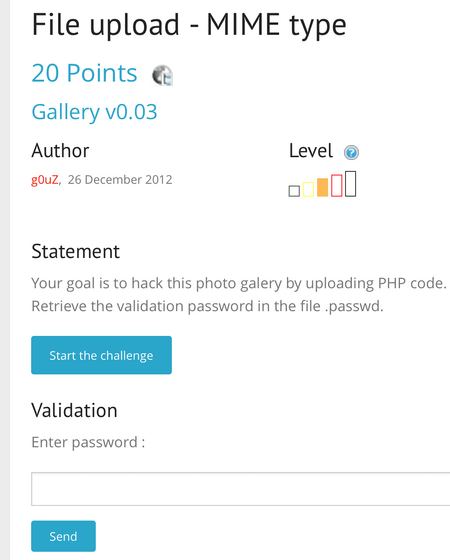The width and height of the screenshot is (450, 560).
Task: Click the Start the challenge button
Action: pos(101,355)
